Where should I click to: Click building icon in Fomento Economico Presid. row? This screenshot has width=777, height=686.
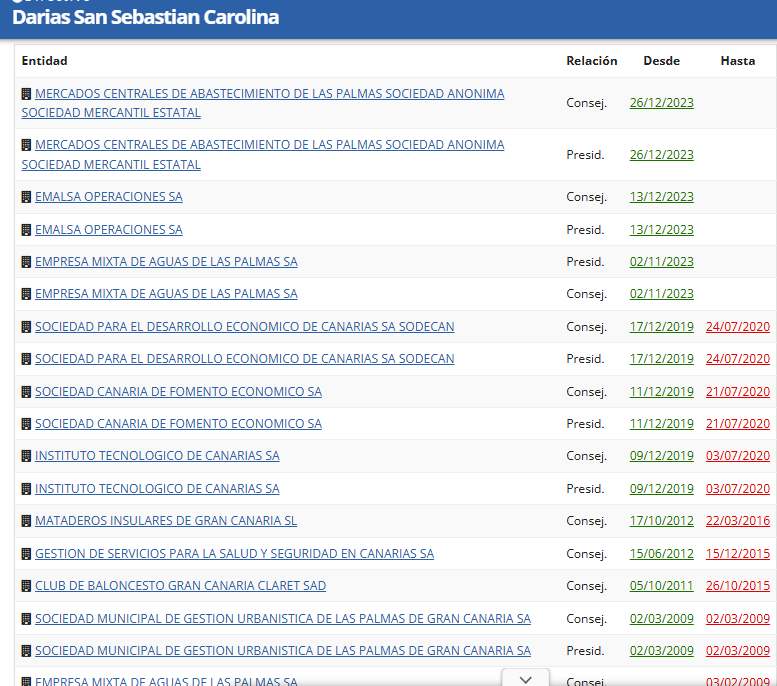click(x=26, y=424)
